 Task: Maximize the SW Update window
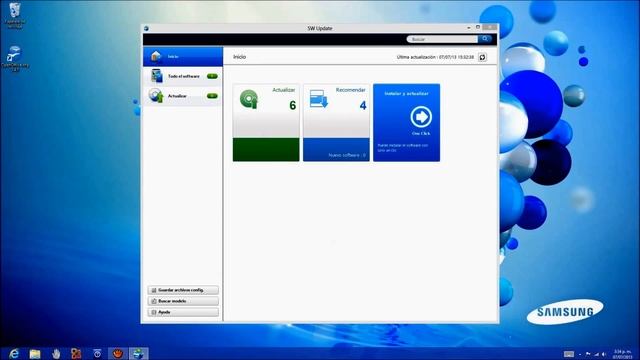click(478, 27)
